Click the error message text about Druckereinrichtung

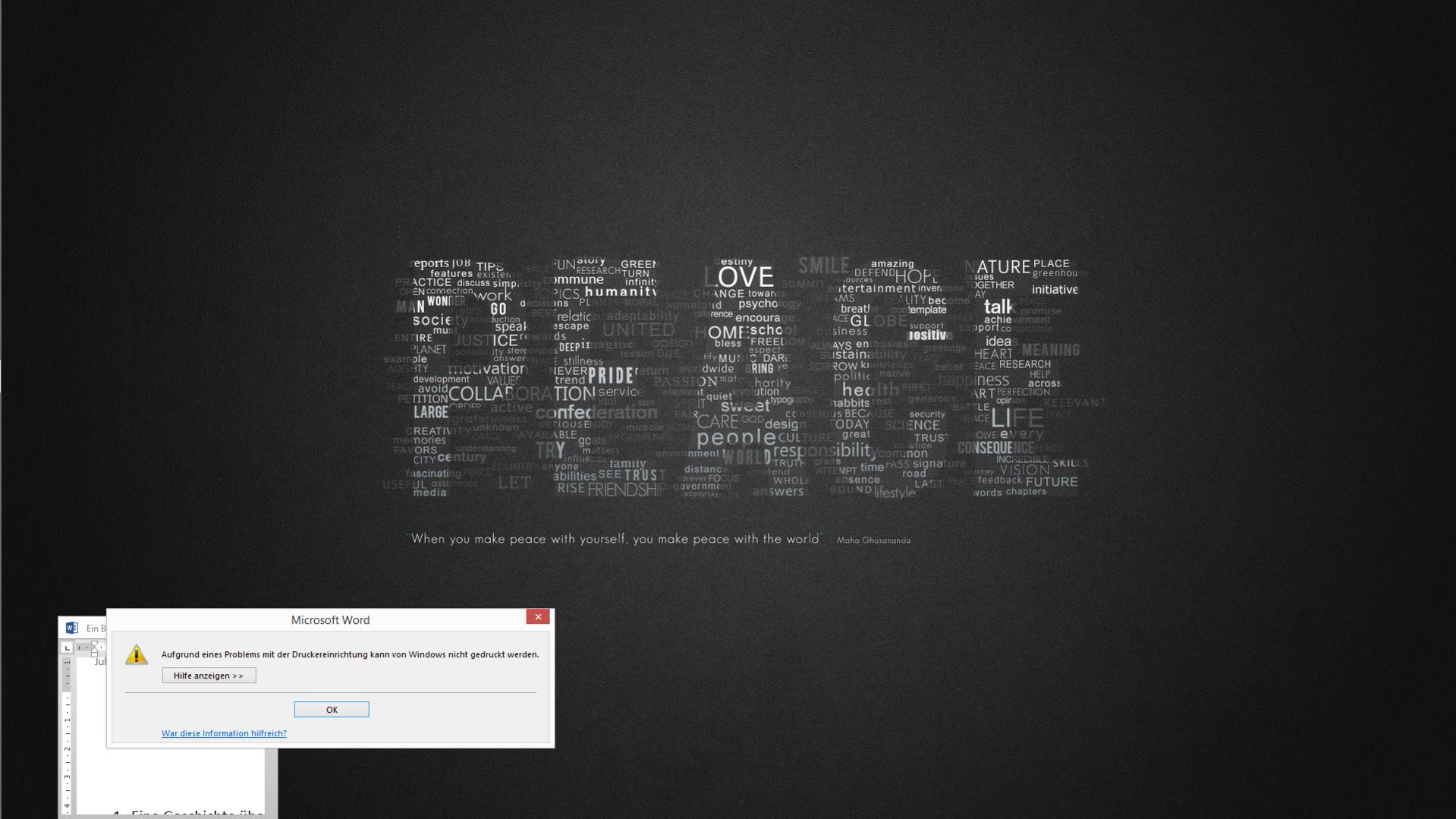coord(350,654)
